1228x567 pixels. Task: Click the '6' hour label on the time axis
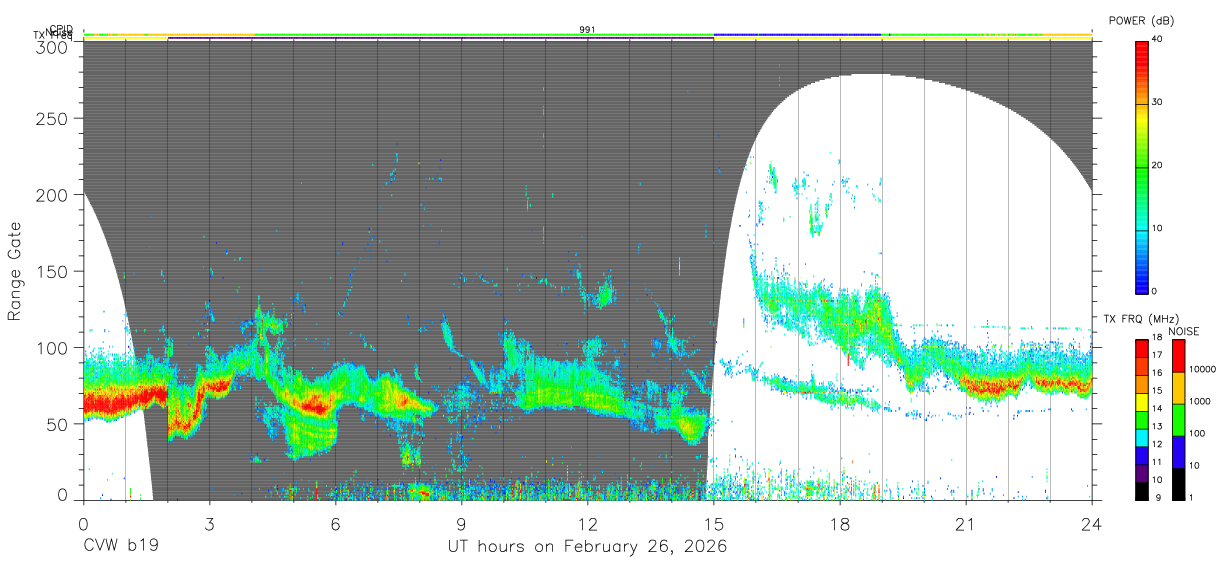[x=335, y=524]
